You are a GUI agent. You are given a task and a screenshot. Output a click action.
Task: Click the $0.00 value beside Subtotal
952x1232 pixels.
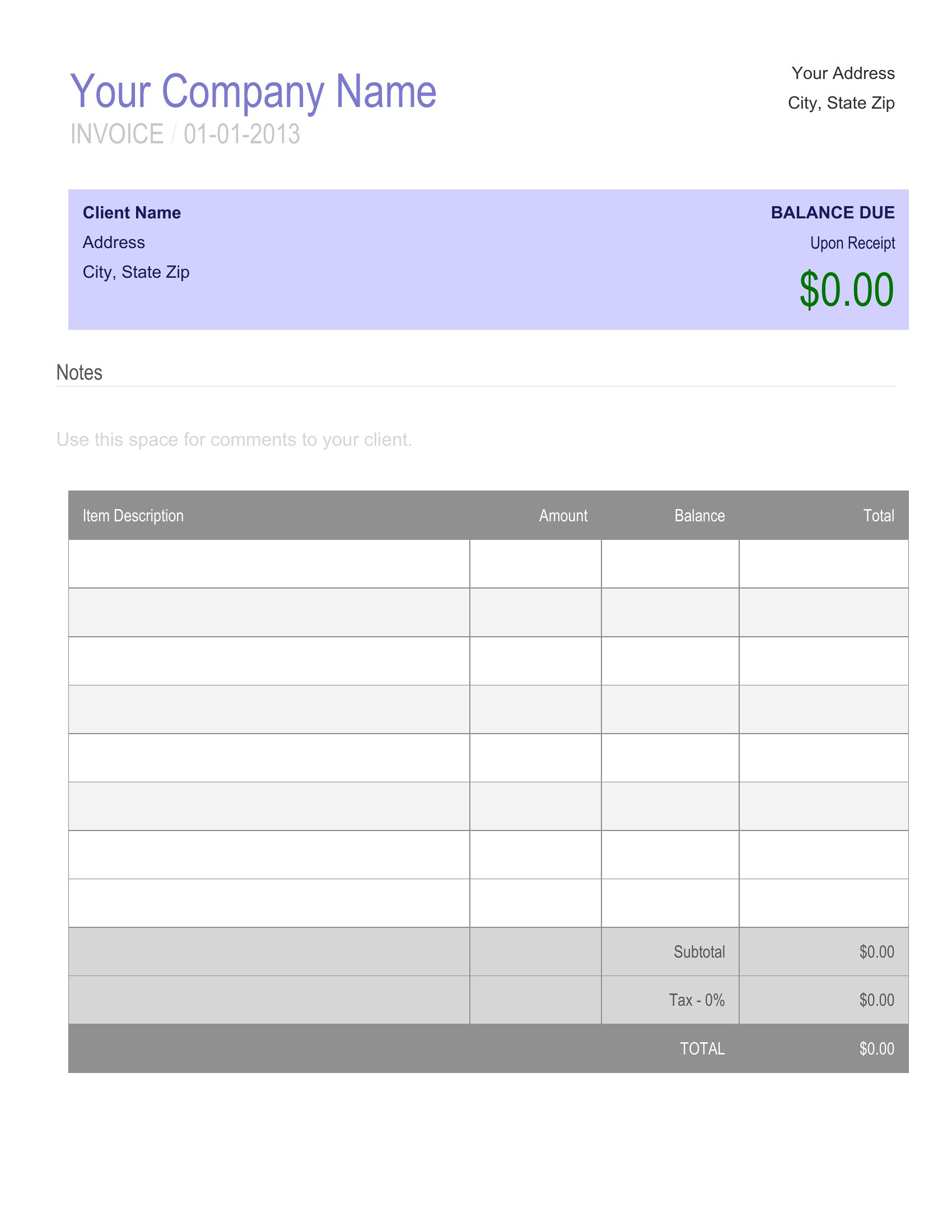click(876, 952)
